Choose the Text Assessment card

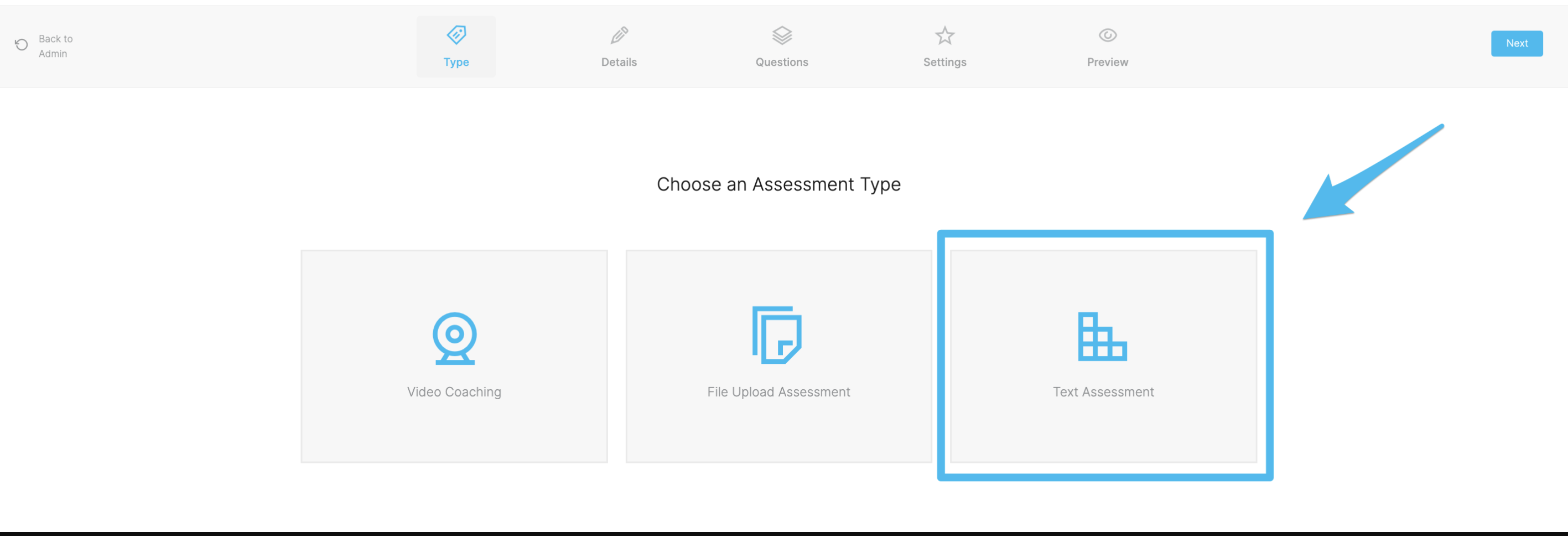(1103, 357)
